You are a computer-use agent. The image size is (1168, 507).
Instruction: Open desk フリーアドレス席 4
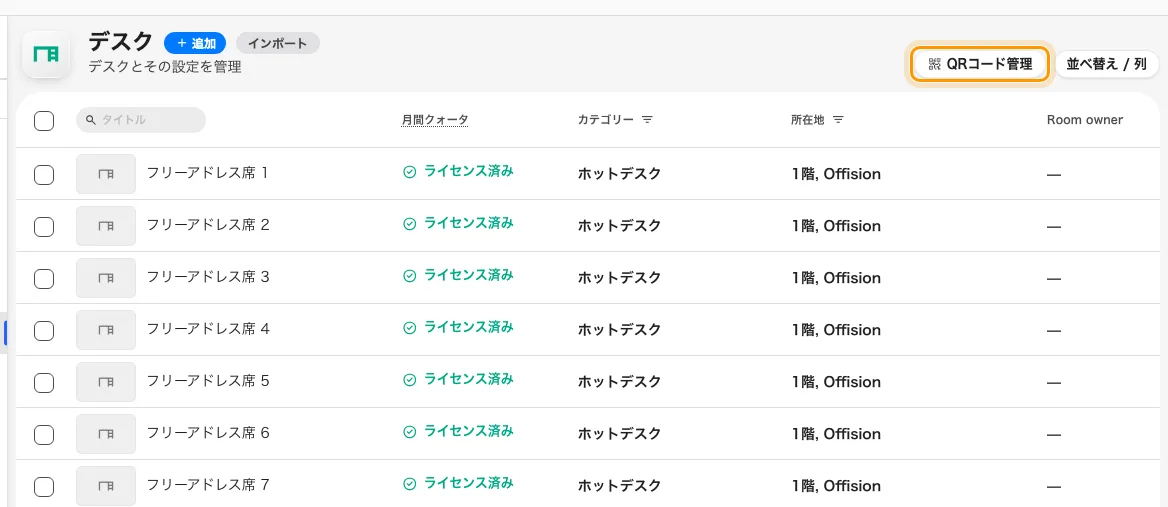point(207,330)
